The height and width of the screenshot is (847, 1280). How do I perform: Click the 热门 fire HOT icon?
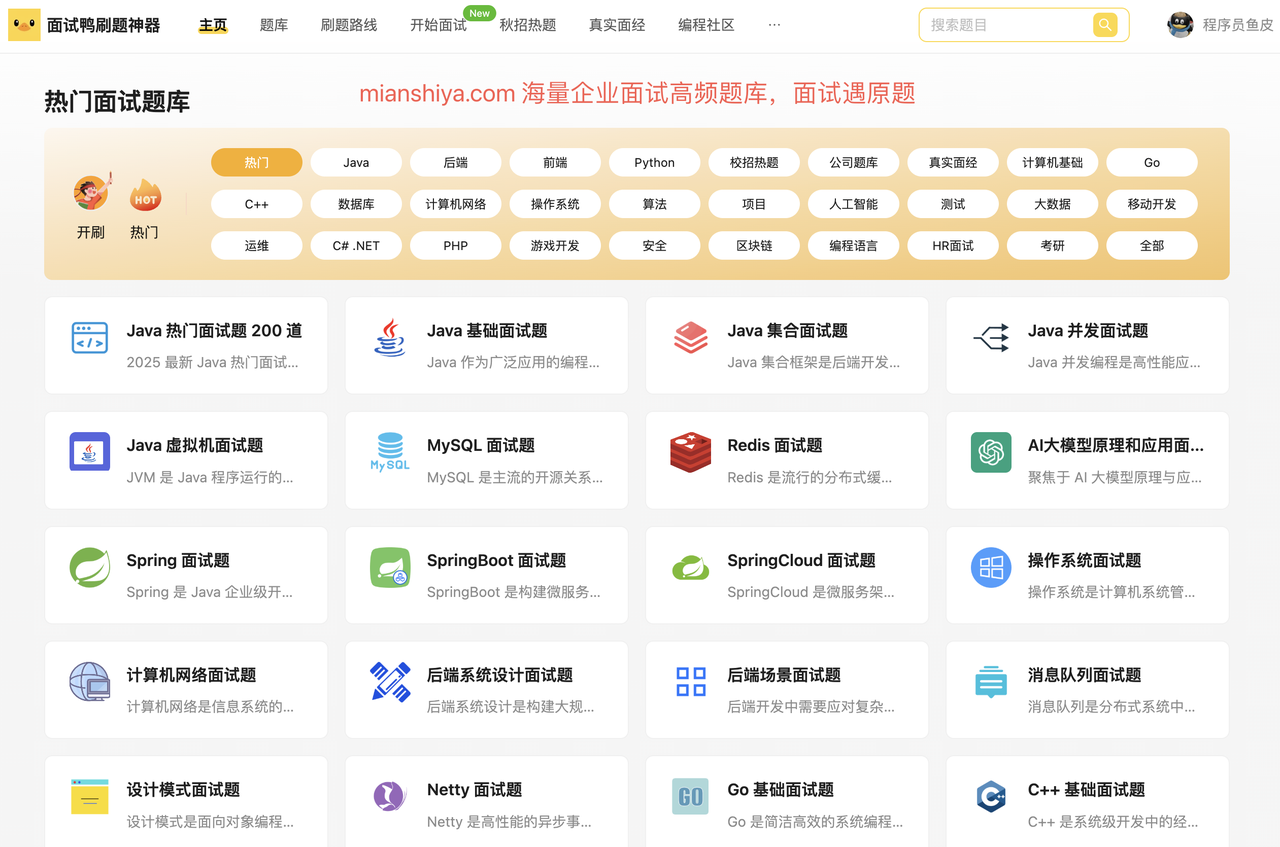pos(145,197)
